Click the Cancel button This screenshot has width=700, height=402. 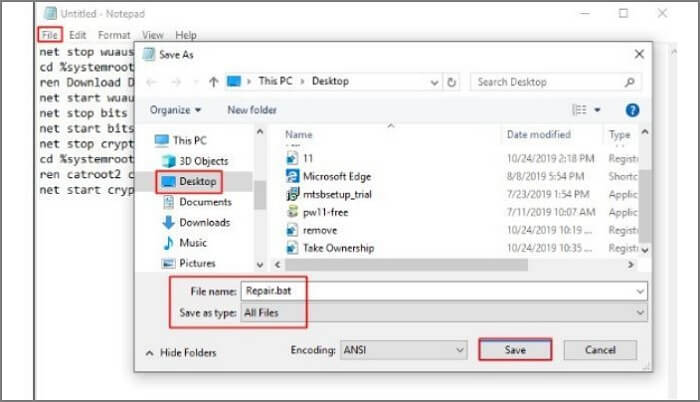600,350
